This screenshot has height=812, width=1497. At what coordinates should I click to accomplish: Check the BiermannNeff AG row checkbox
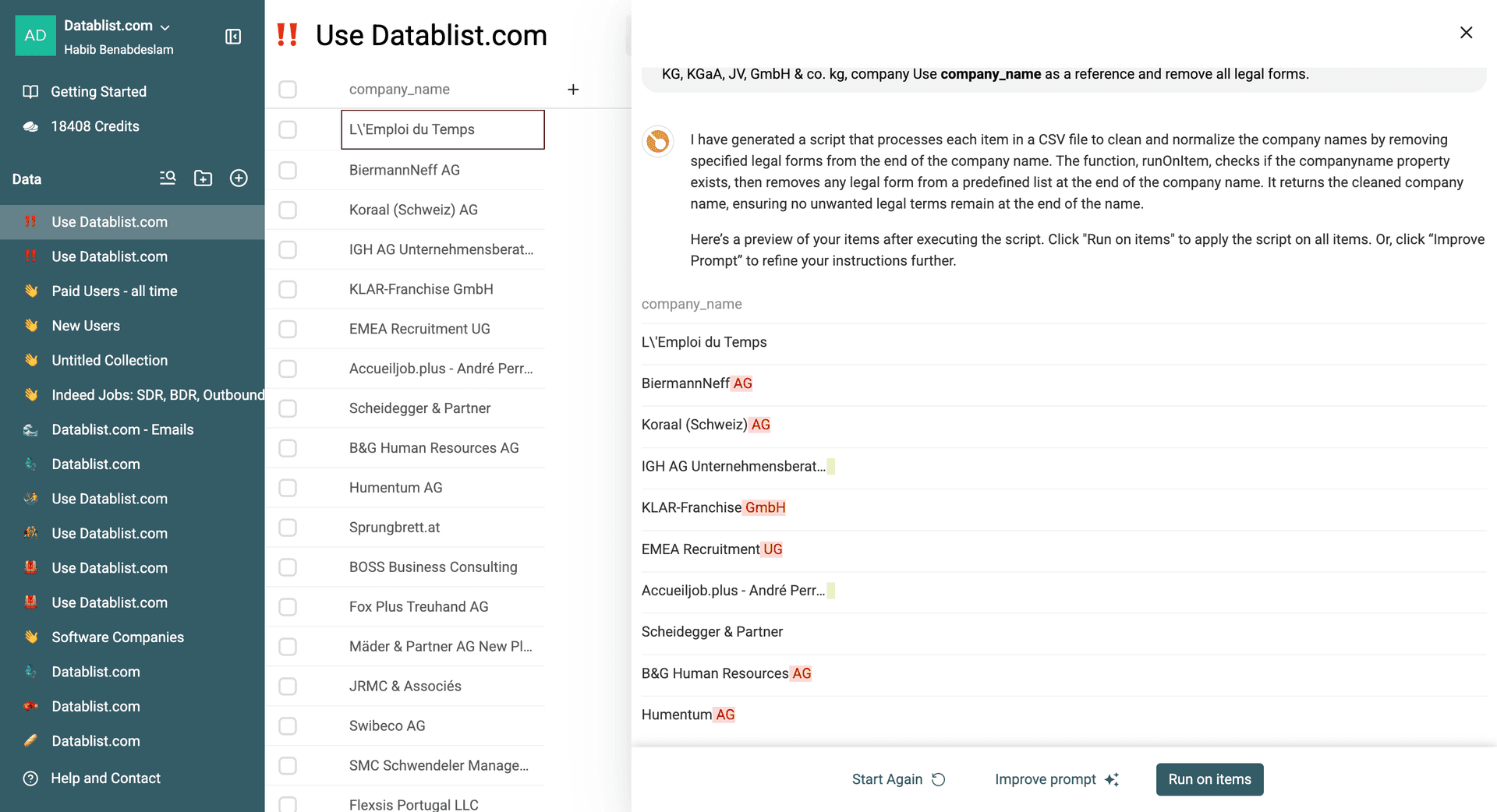(x=288, y=170)
